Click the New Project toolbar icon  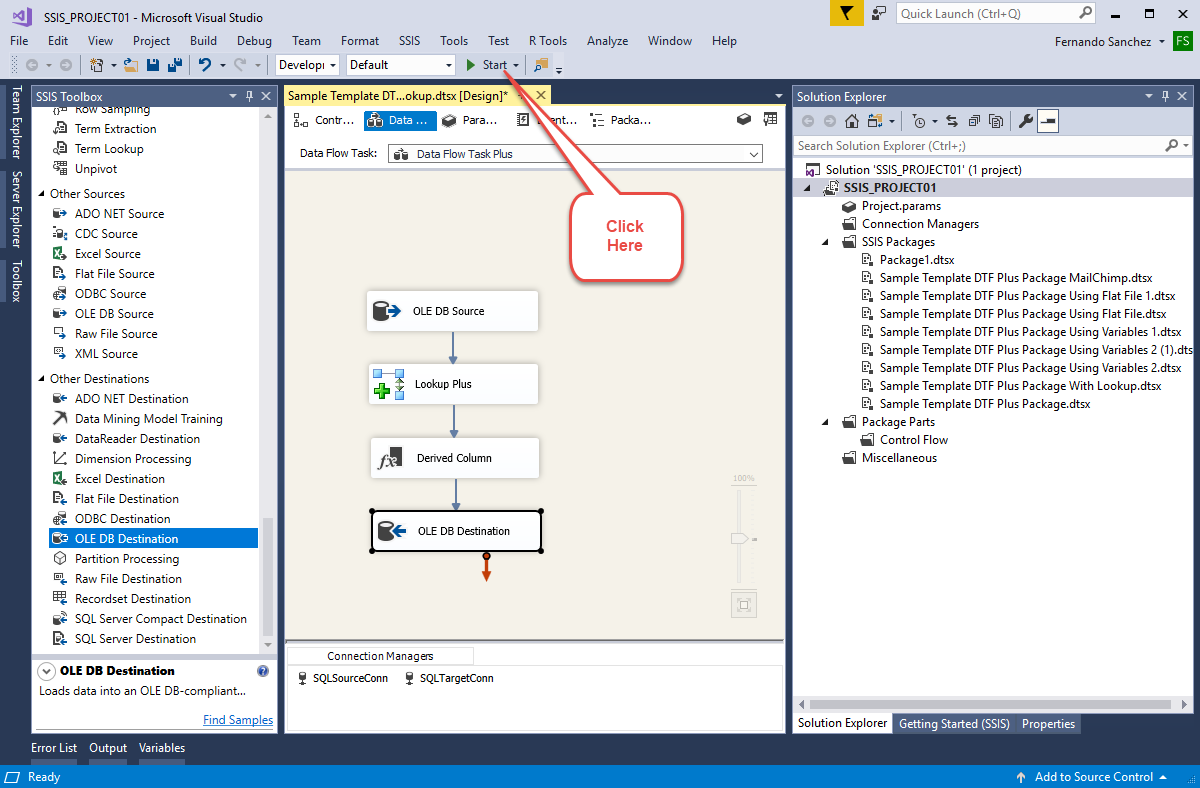point(98,65)
